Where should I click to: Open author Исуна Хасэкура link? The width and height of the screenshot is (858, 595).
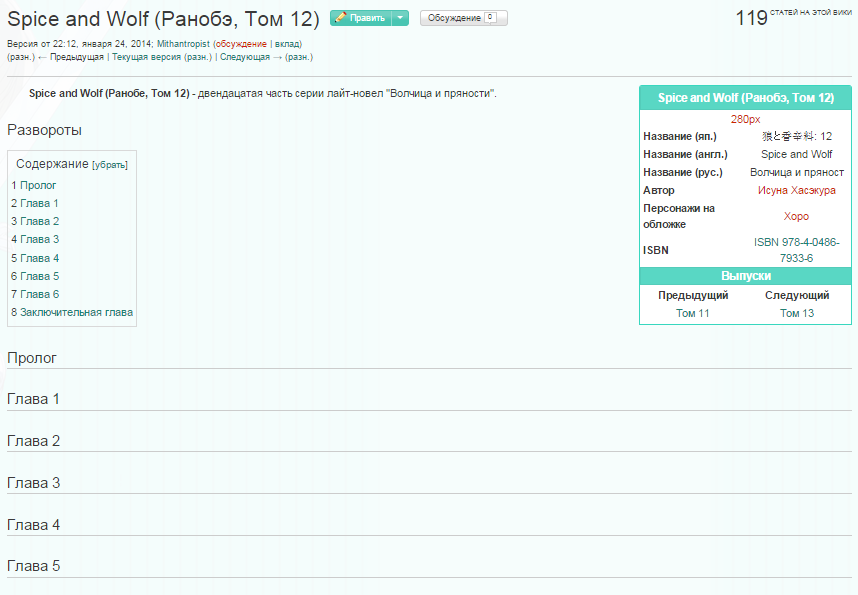[x=796, y=190]
